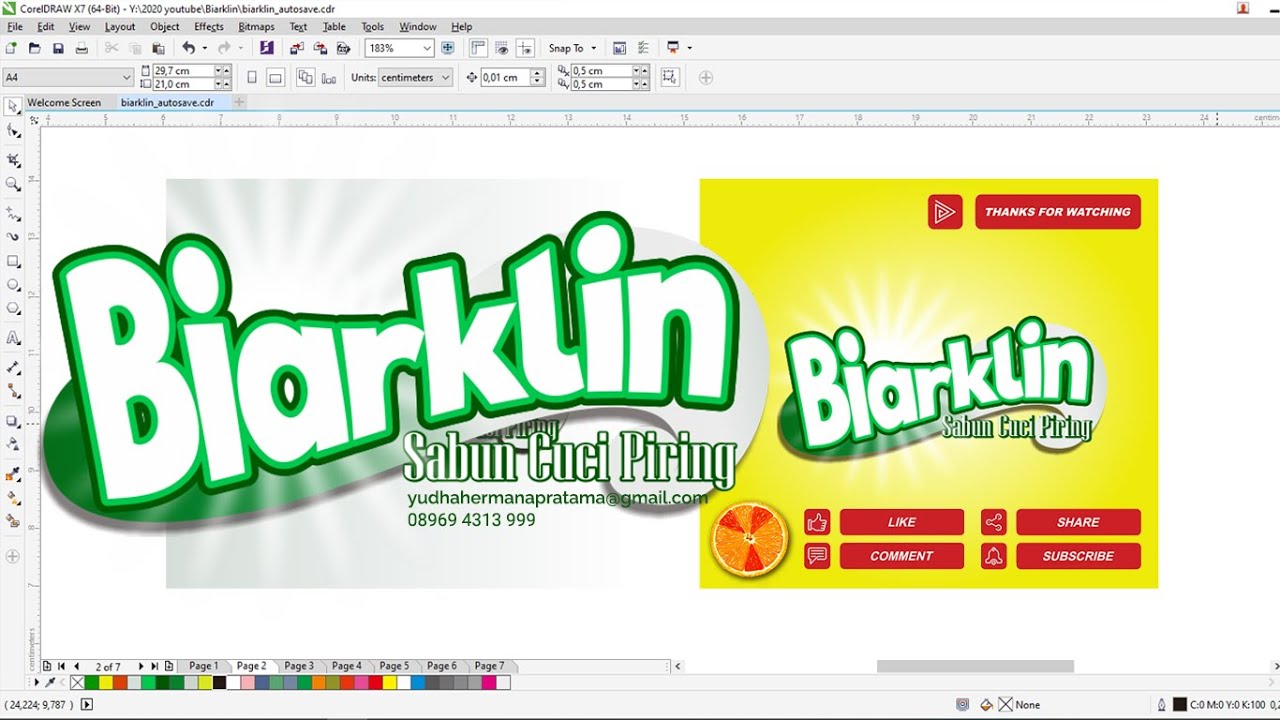Open the A4 page size dropdown
The image size is (1280, 720).
pyautogui.click(x=126, y=77)
